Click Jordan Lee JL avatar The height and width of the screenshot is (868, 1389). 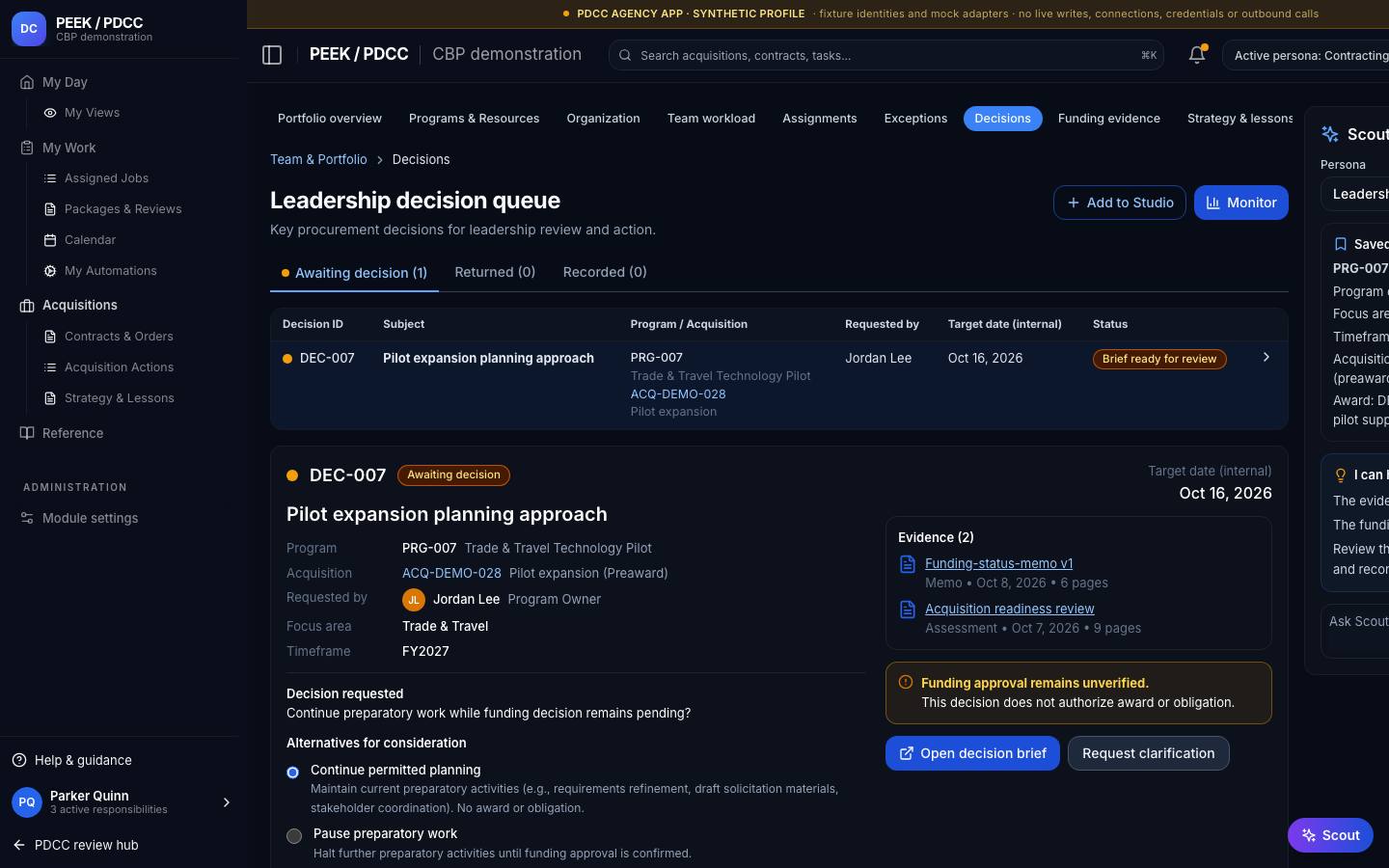tap(414, 600)
